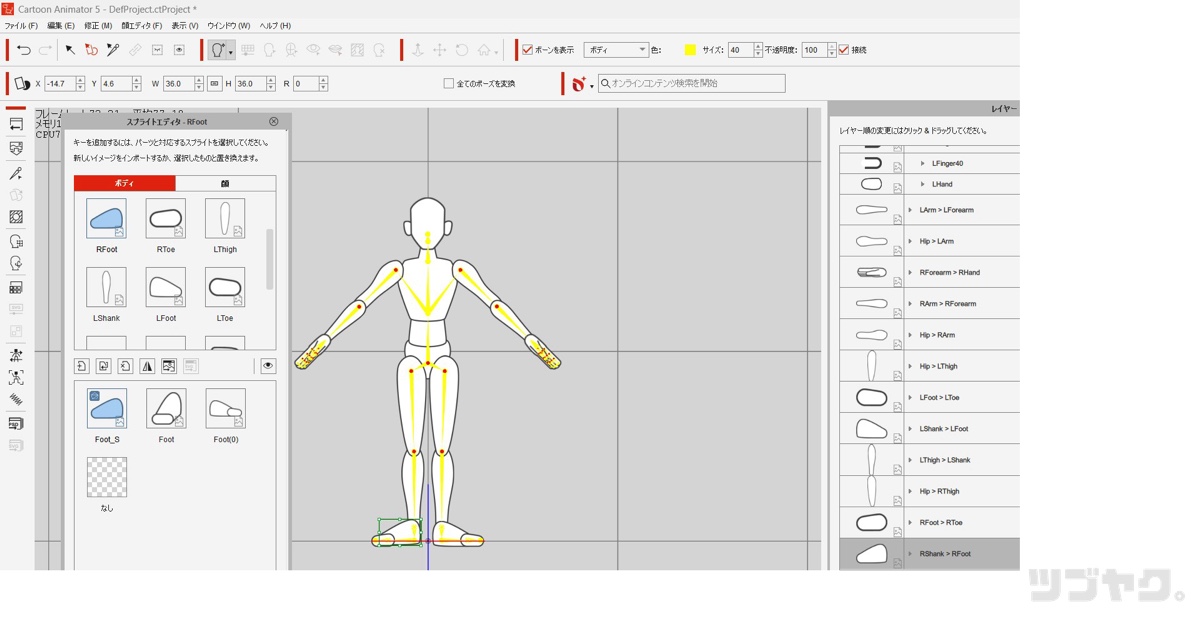Expand the LArm > LForearm layer
The width and height of the screenshot is (1200, 638).
click(x=910, y=210)
